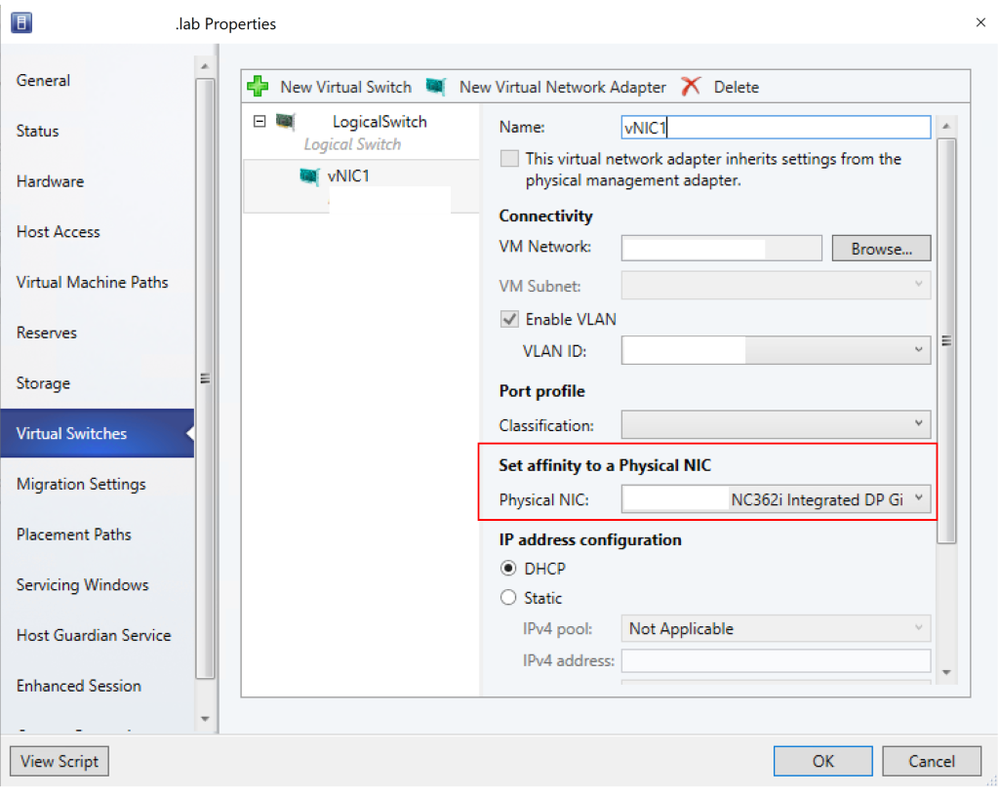Open the Virtual Machine Paths page
Viewport: 999px width, 790px height.
click(x=97, y=282)
